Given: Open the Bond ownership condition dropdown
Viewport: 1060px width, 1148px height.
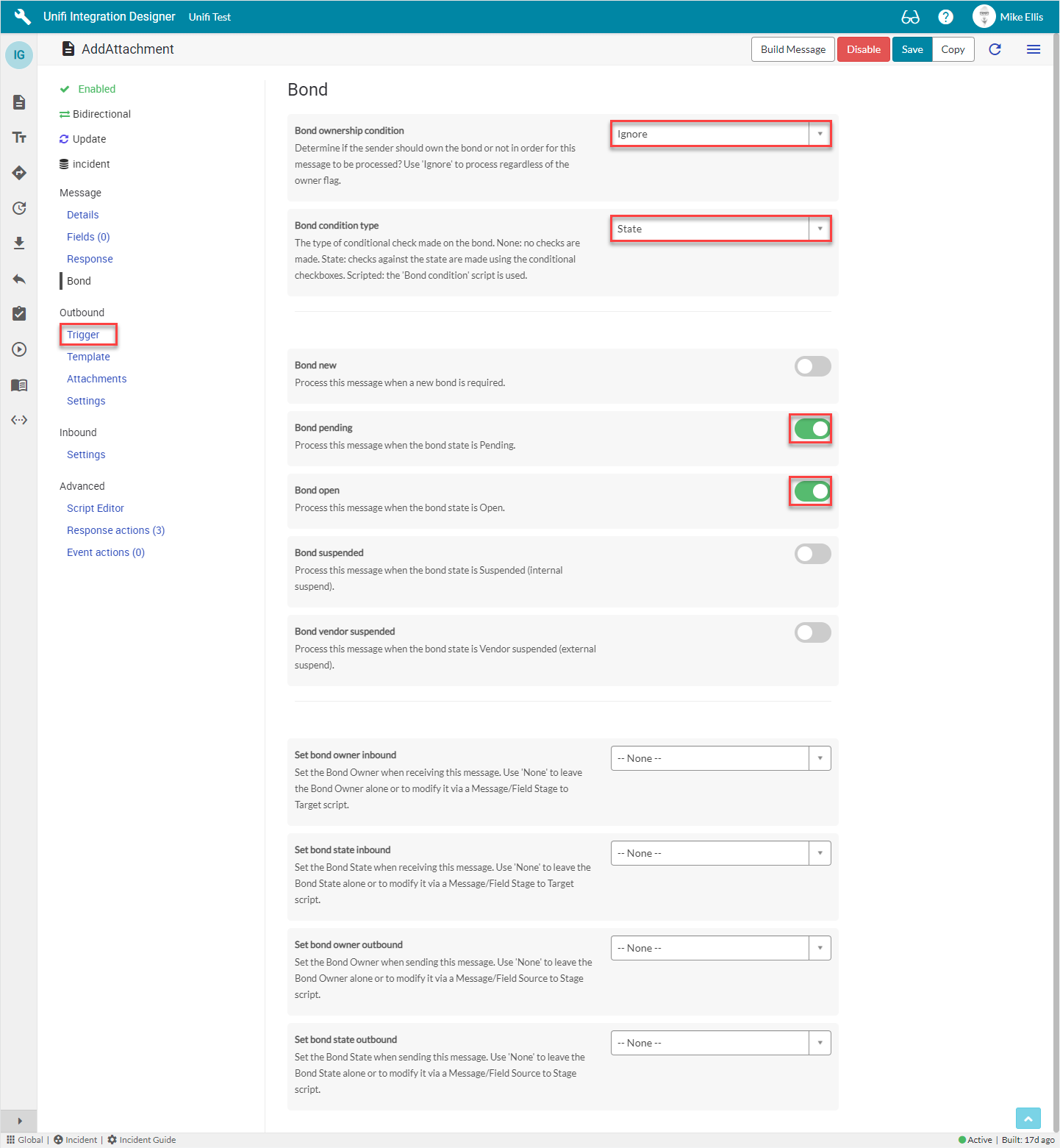Looking at the screenshot, I should [720, 134].
